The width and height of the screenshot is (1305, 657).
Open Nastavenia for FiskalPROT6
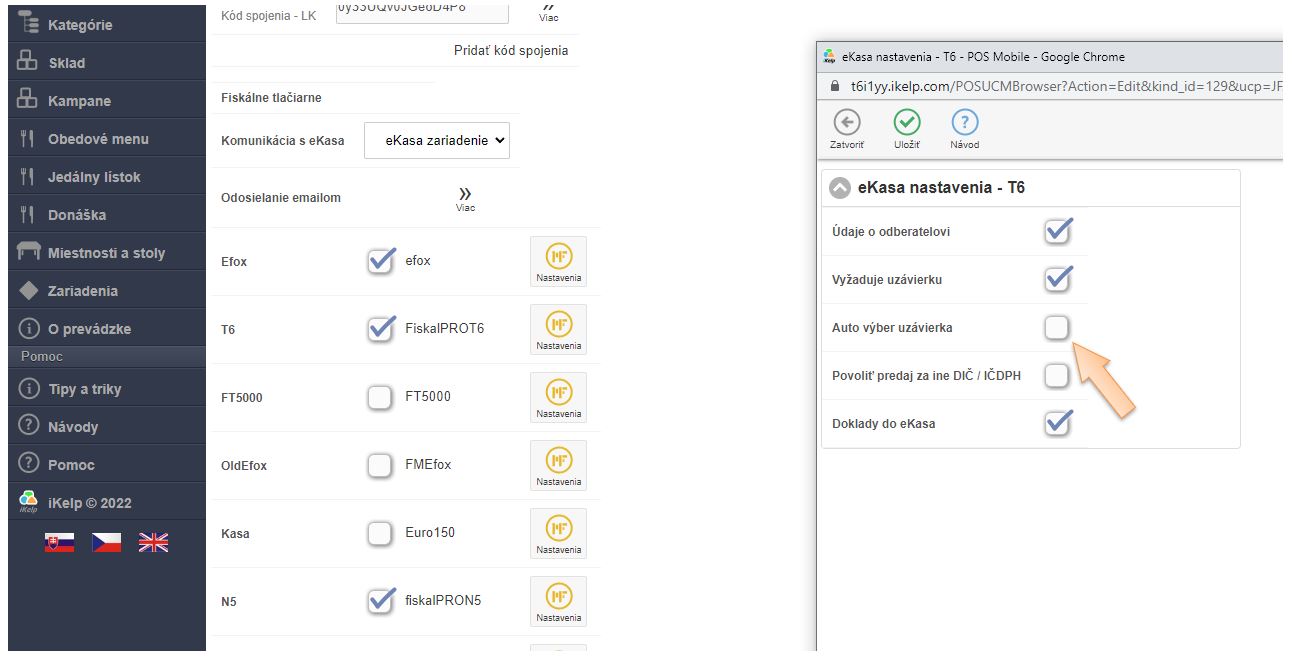coord(558,330)
